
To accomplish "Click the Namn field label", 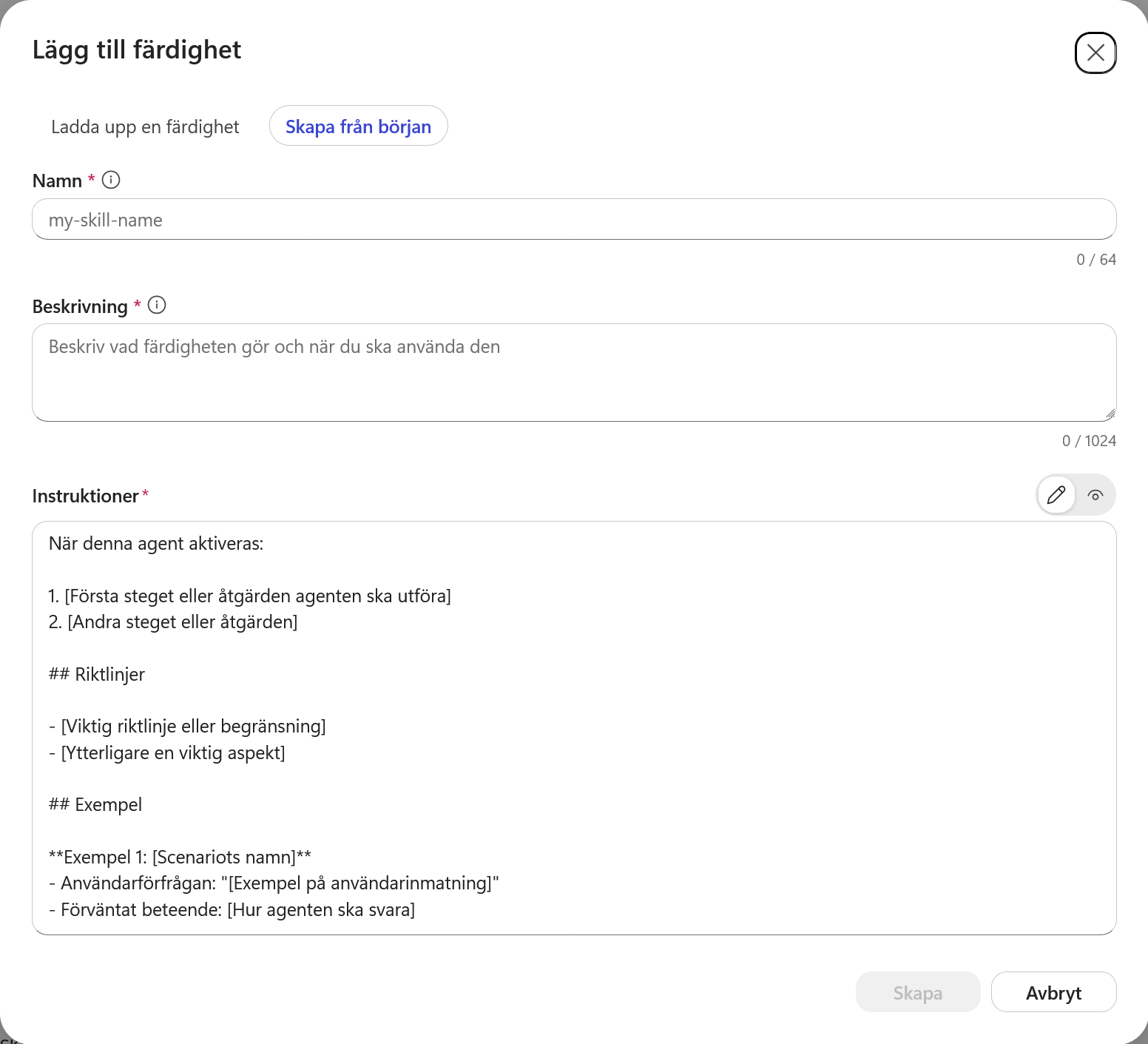I will (x=57, y=181).
